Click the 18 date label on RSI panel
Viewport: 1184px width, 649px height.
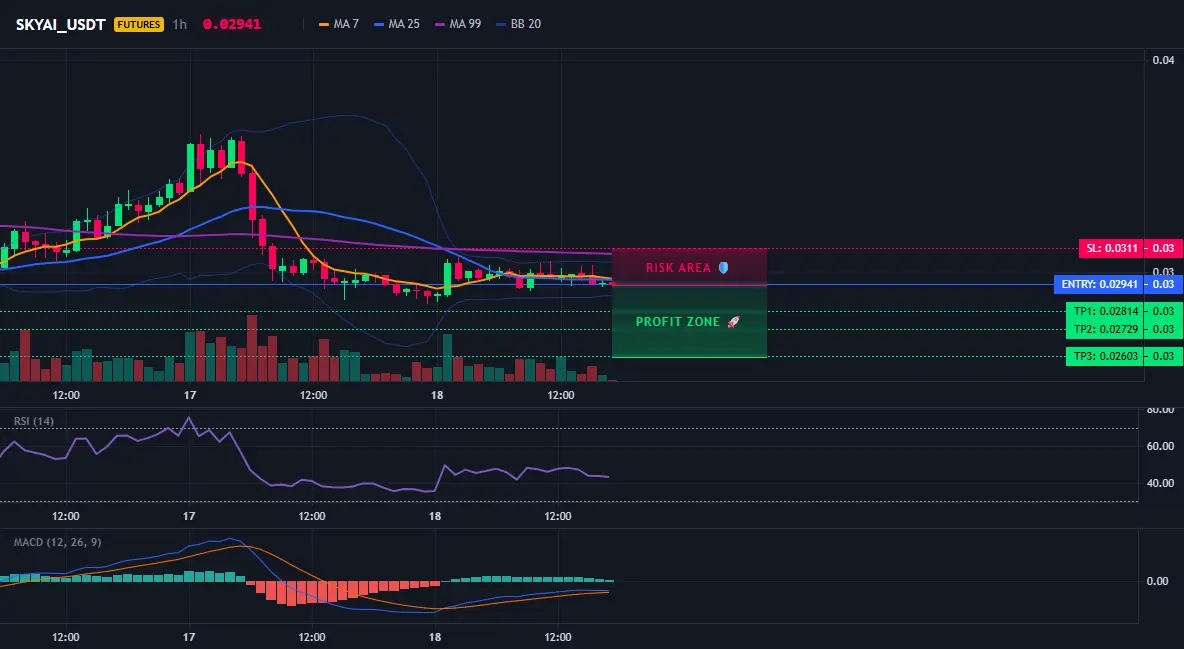coord(435,516)
